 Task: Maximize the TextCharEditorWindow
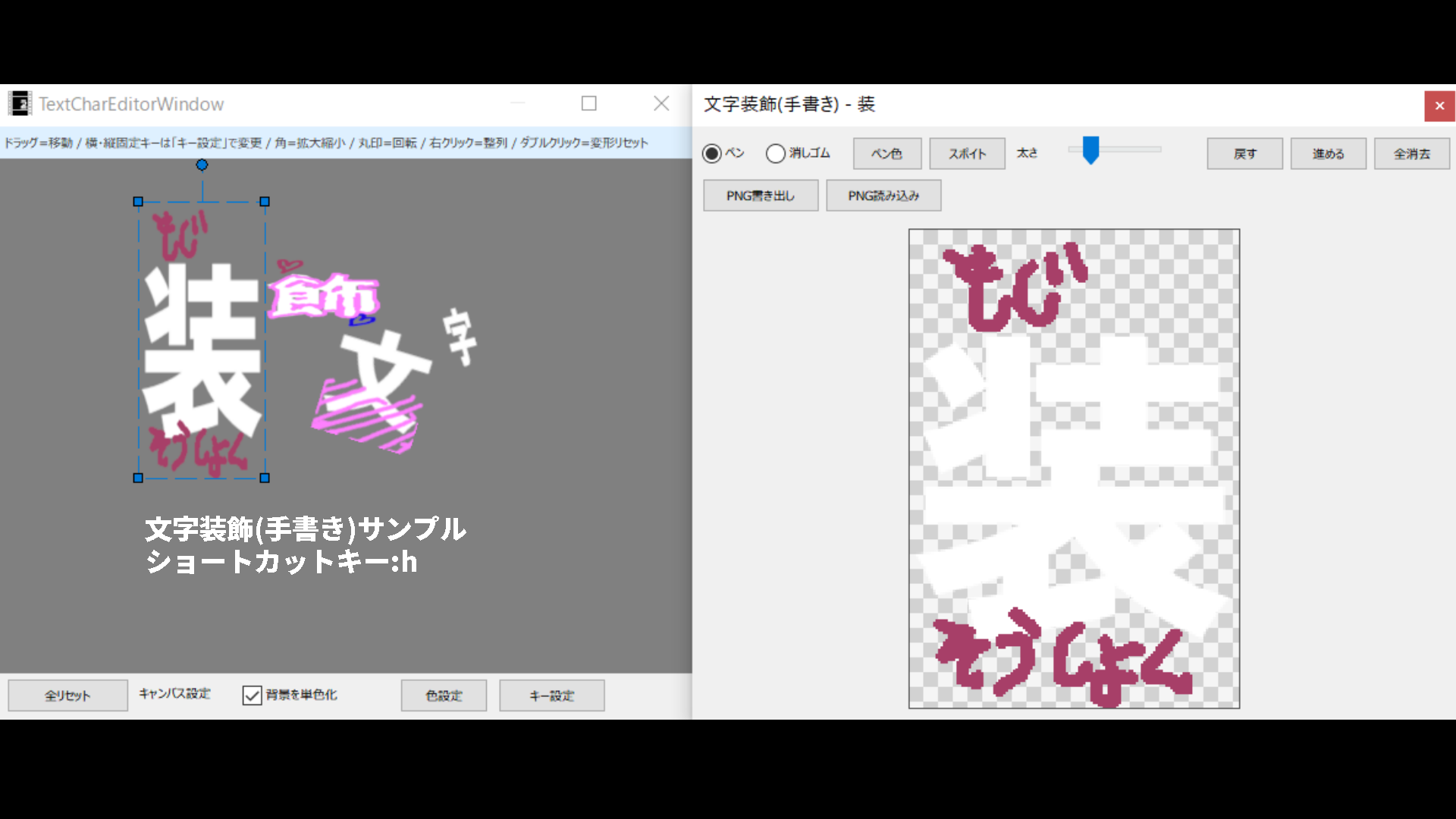coord(589,104)
